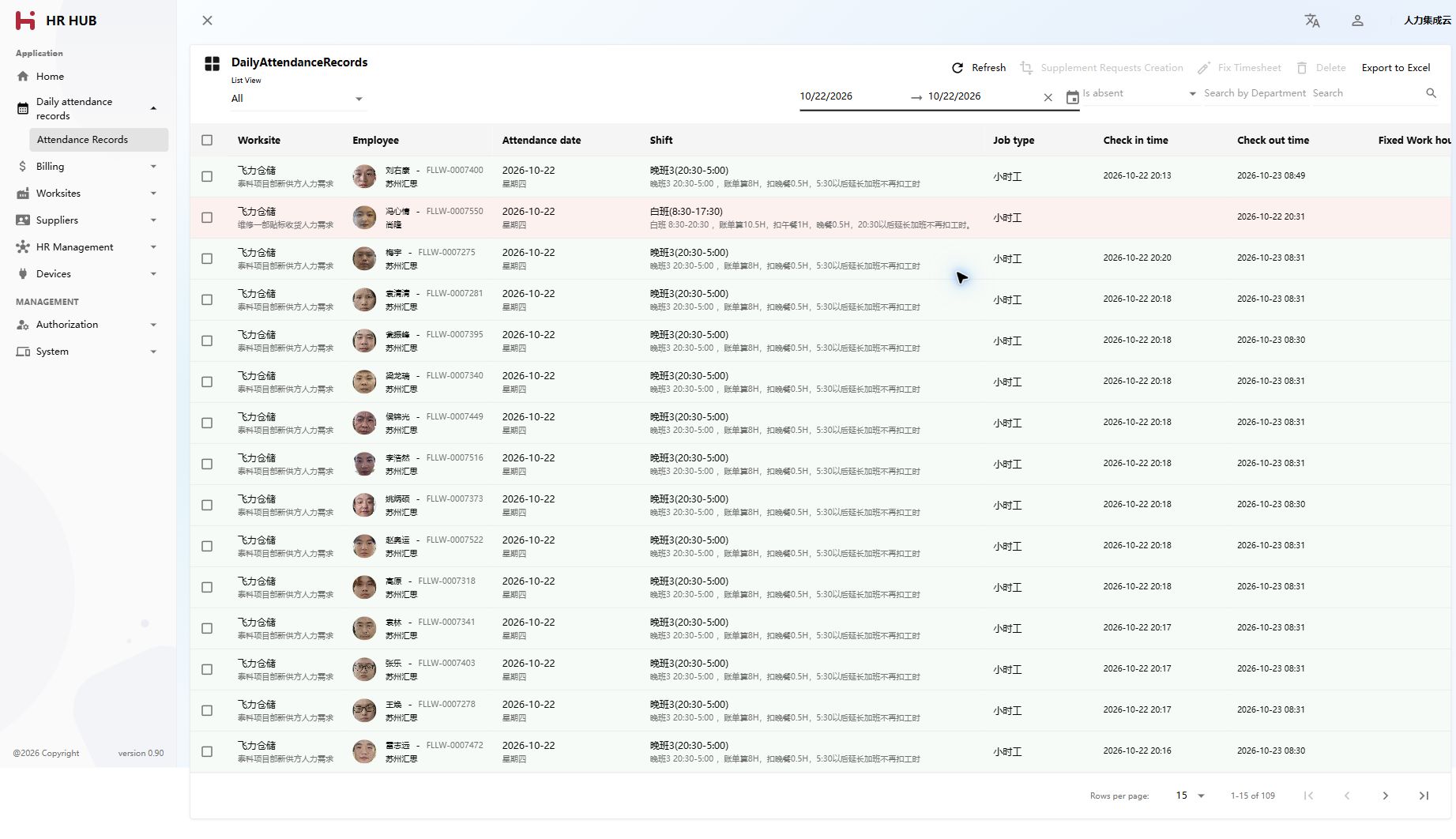The width and height of the screenshot is (1456, 839).
Task: Click the Authorization icon in sidebar
Action: (x=23, y=325)
